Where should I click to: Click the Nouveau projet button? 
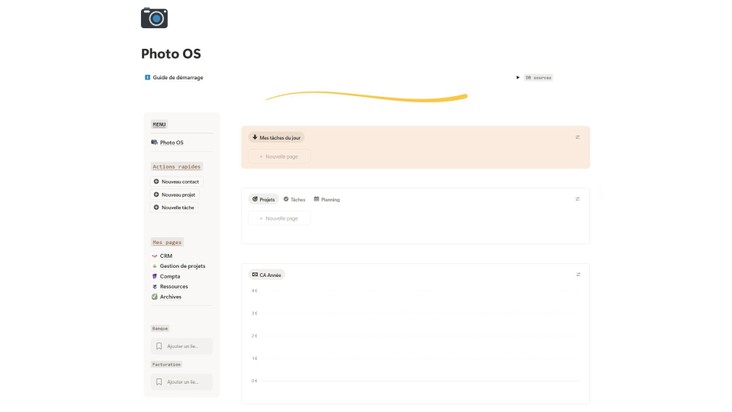(178, 194)
